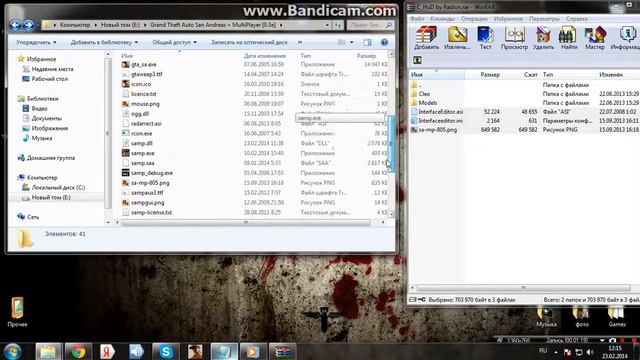
Task: Select Документы library in sidebar
Action: tap(47, 118)
